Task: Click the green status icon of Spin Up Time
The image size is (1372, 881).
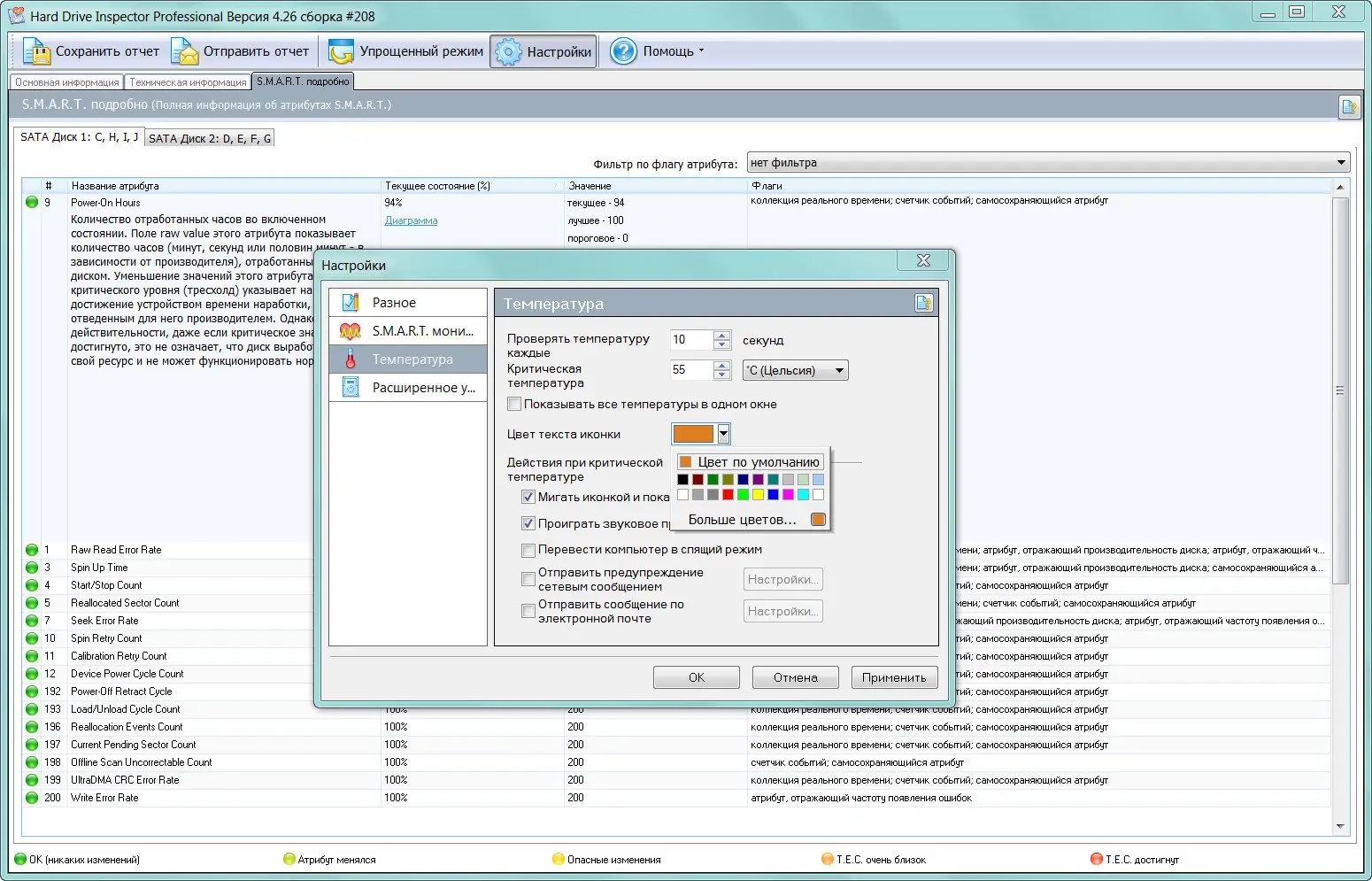Action: [32, 568]
